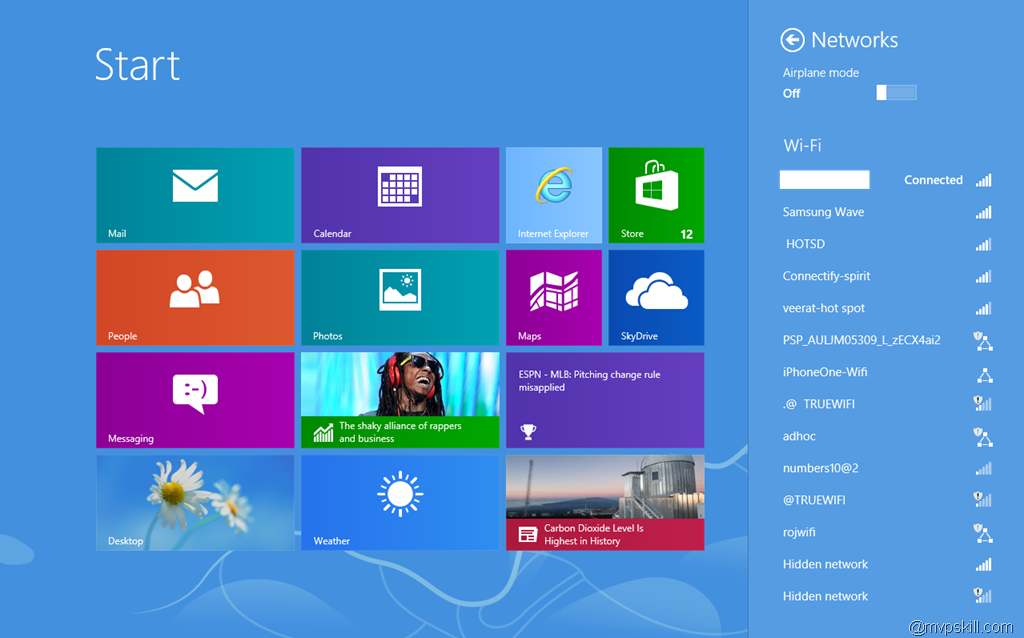Viewport: 1024px width, 638px height.
Task: Open the Photos tile
Action: [x=400, y=298]
